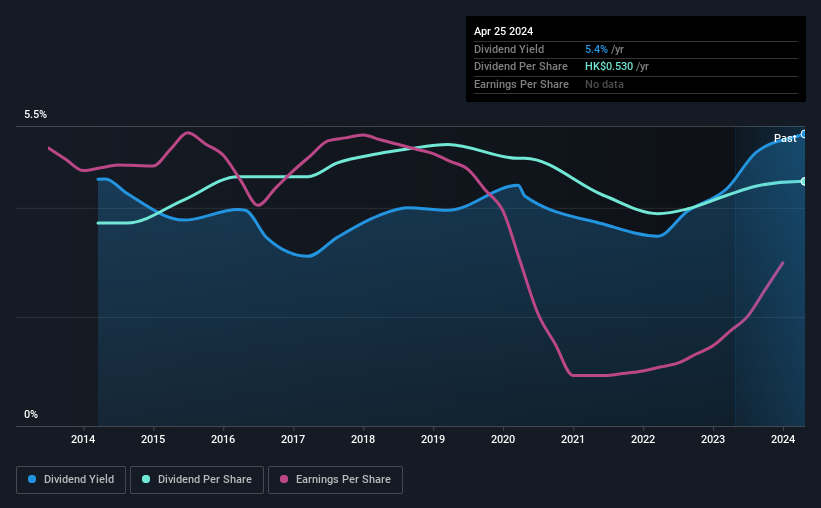Click the 0% y-axis label
821x508 pixels.
tap(31, 414)
